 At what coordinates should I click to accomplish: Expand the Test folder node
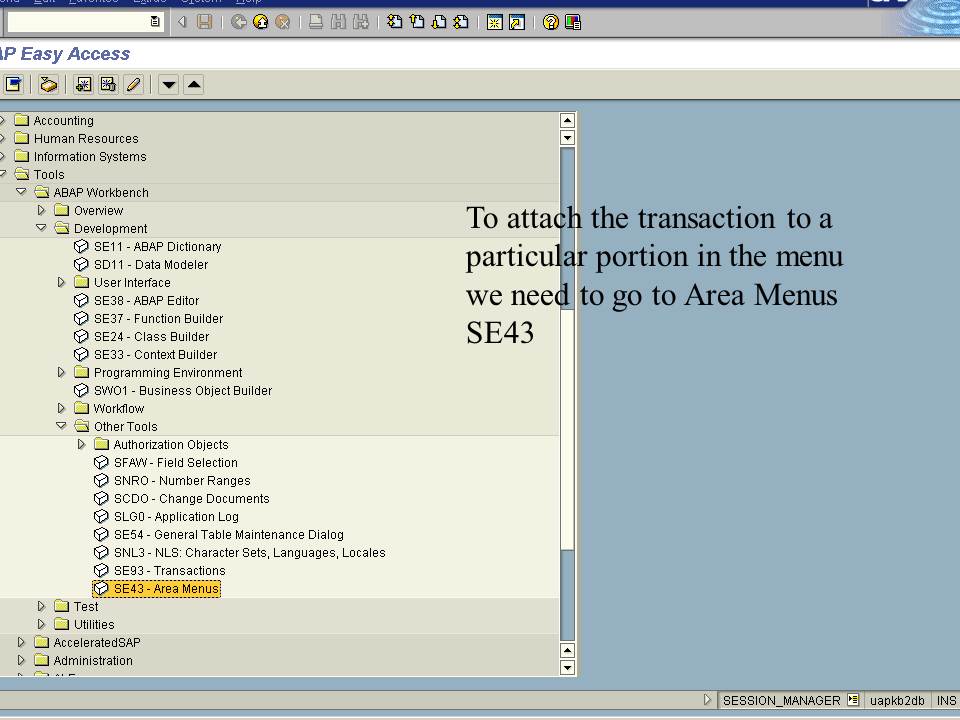pos(41,606)
